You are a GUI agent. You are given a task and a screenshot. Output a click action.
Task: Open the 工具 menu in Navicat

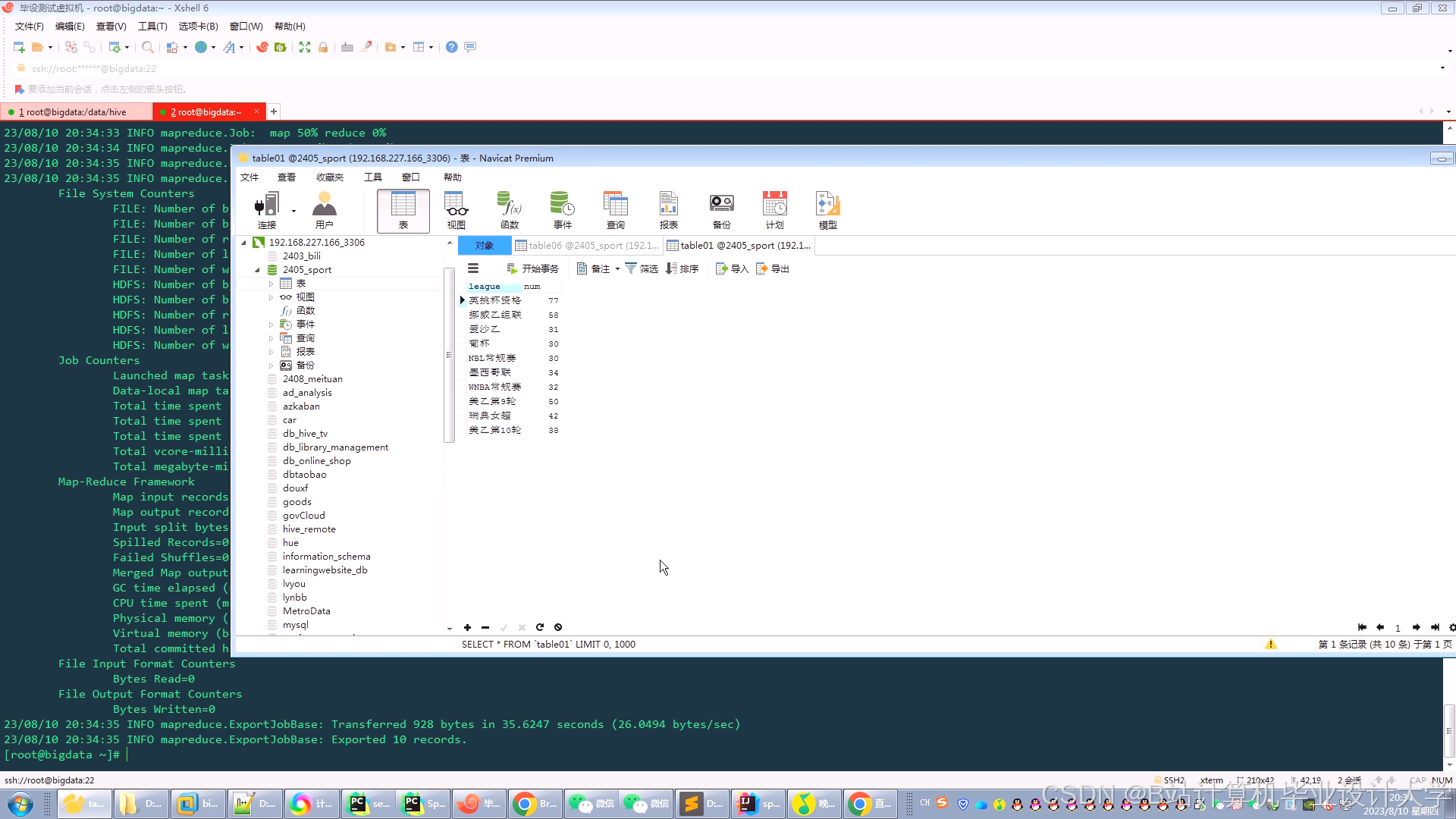[x=372, y=177]
